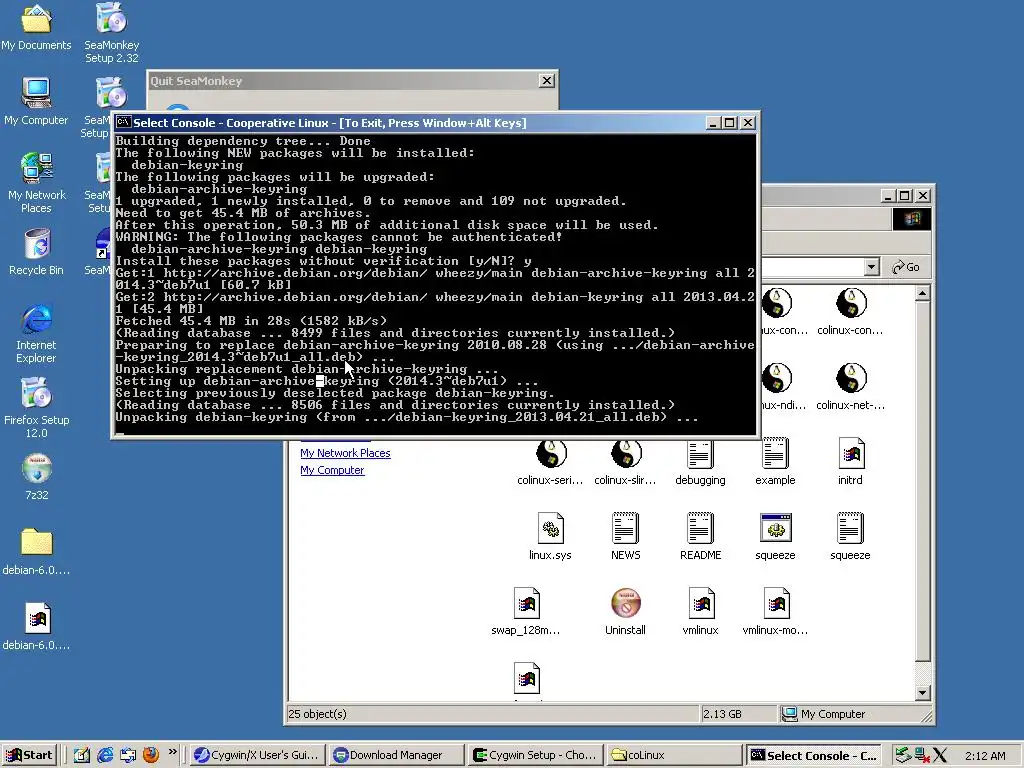Screen dimensions: 1024x768
Task: Click the Go button in address bar
Action: 906,267
